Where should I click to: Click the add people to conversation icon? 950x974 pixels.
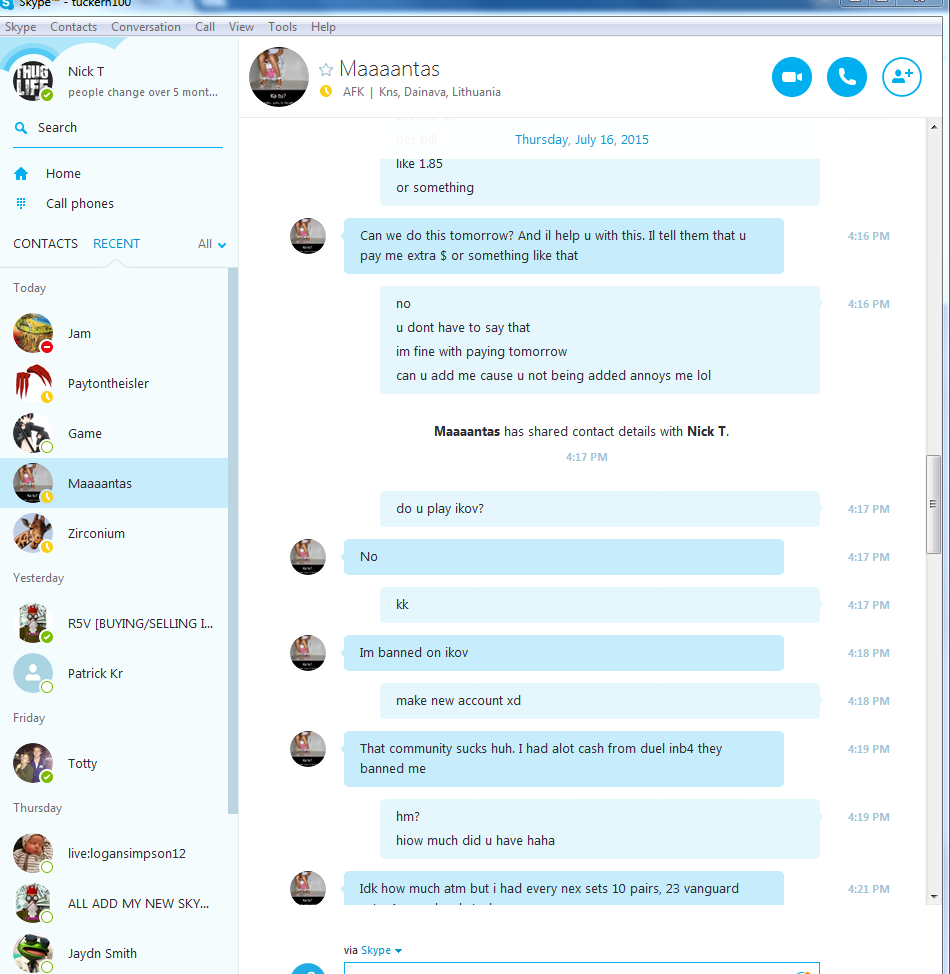point(902,77)
